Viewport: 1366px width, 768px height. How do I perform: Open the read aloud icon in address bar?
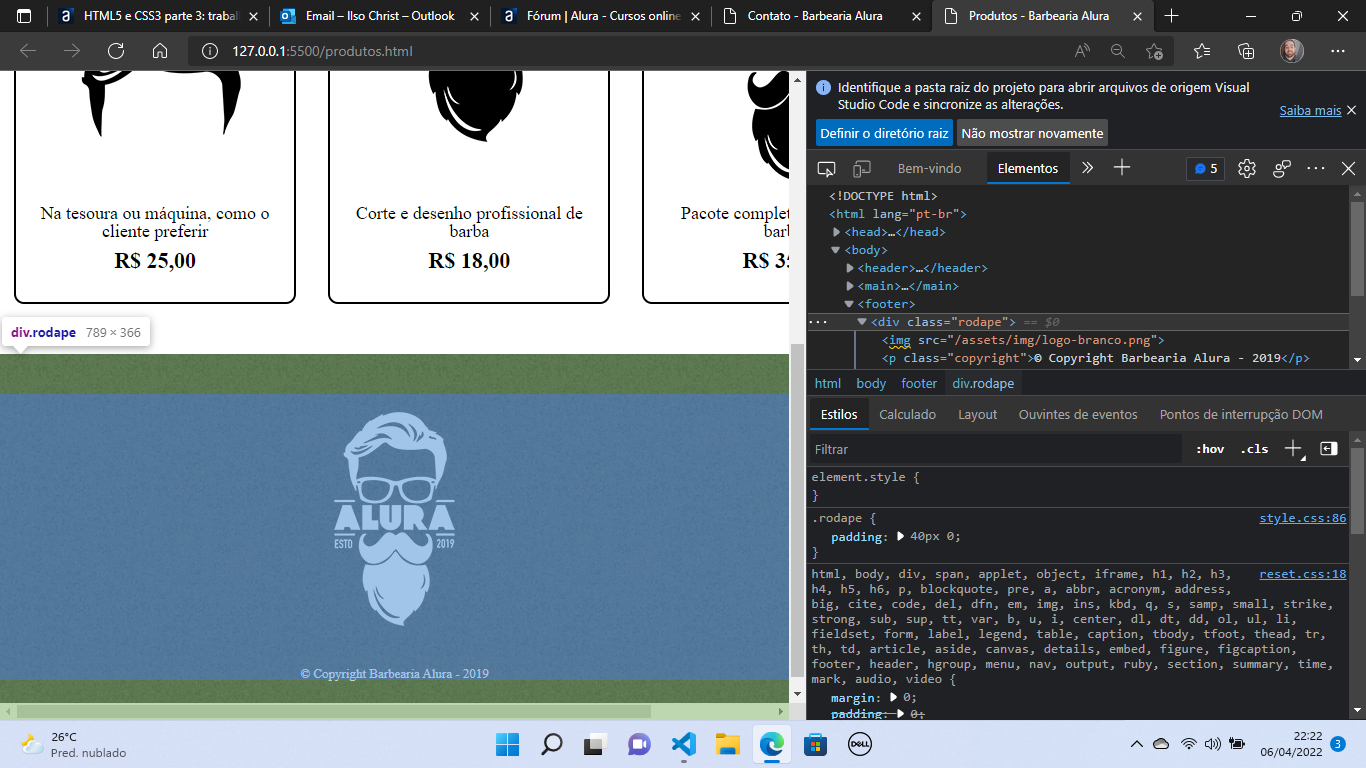point(1082,51)
